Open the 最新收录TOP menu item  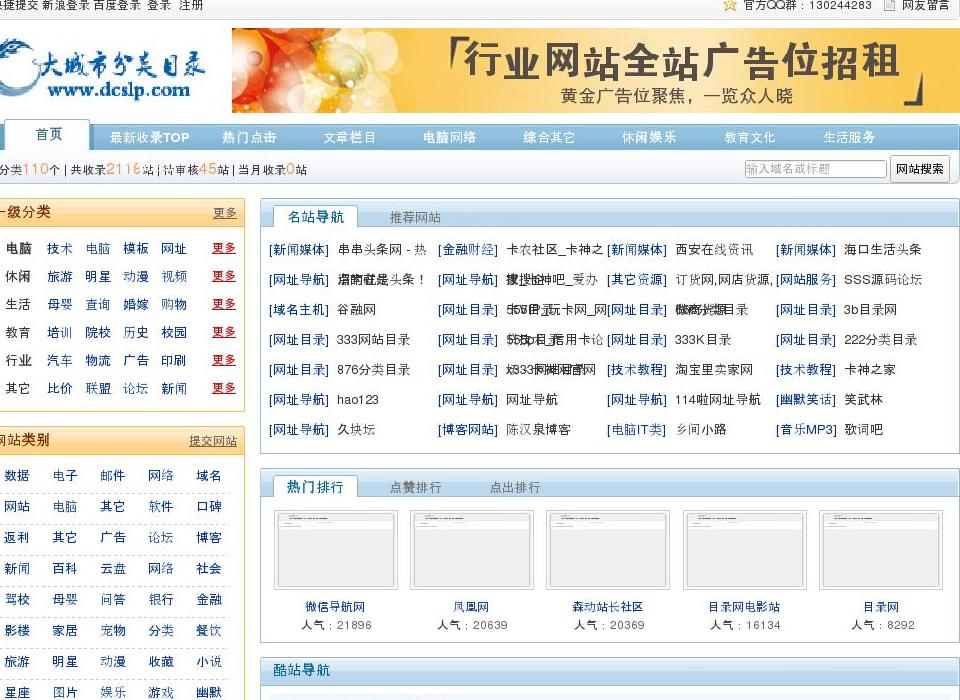point(149,137)
